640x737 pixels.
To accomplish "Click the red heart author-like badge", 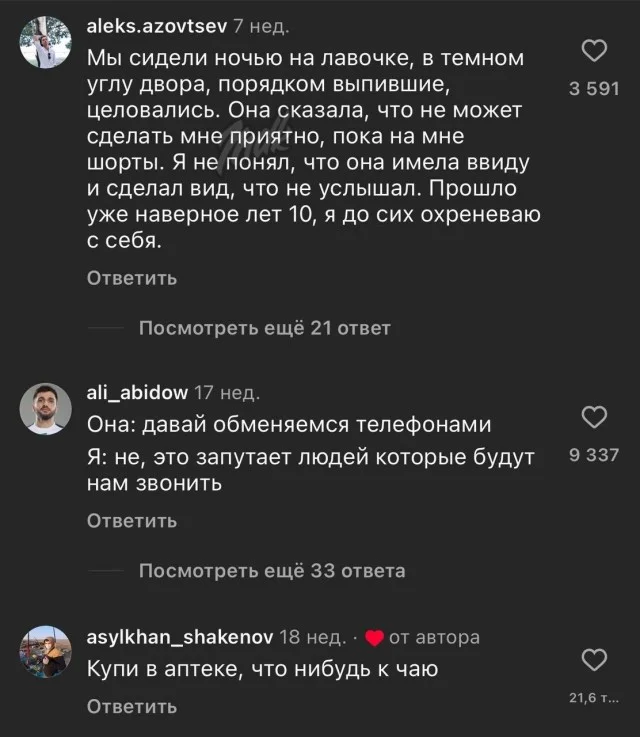I will pos(374,638).
